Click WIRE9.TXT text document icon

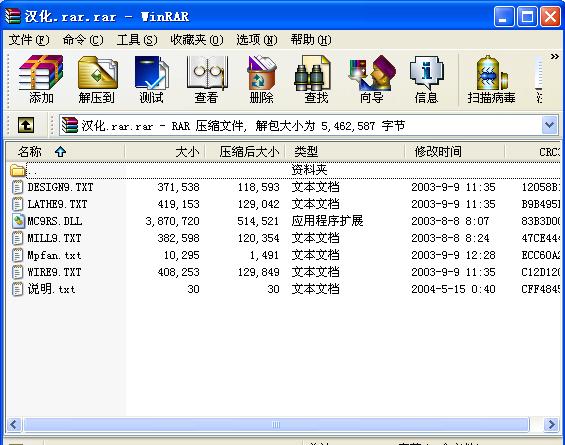(17, 272)
